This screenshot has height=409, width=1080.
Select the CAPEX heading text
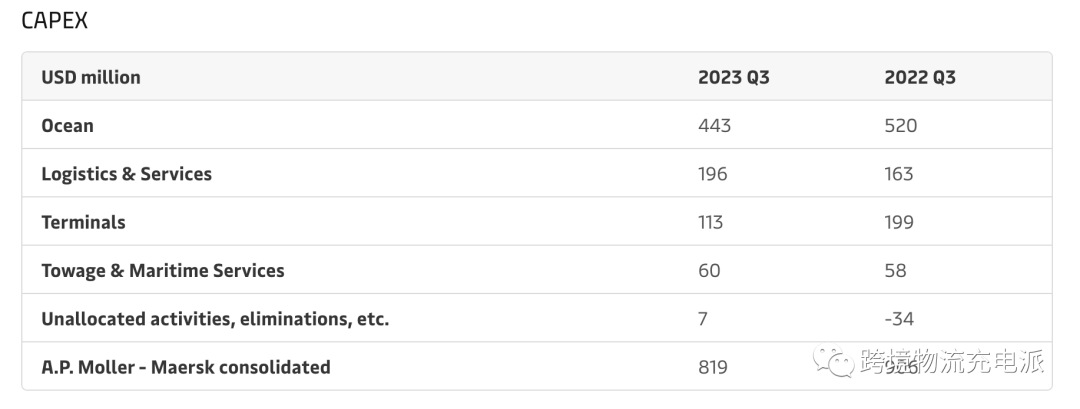click(x=54, y=21)
